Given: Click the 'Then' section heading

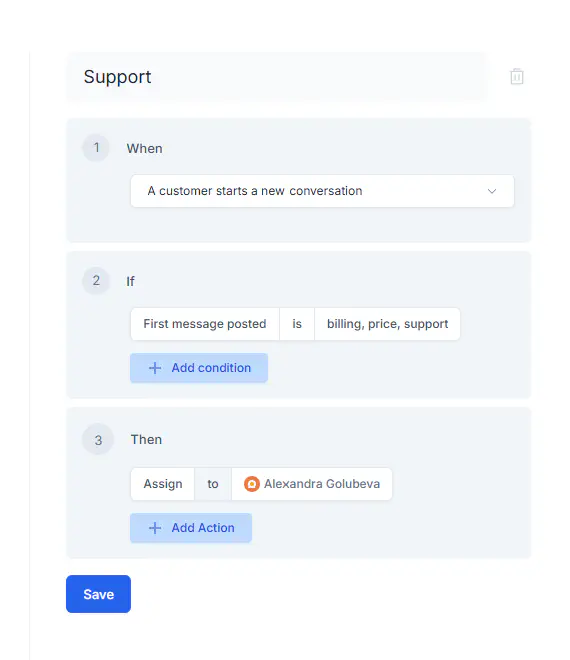Looking at the screenshot, I should tap(146, 439).
